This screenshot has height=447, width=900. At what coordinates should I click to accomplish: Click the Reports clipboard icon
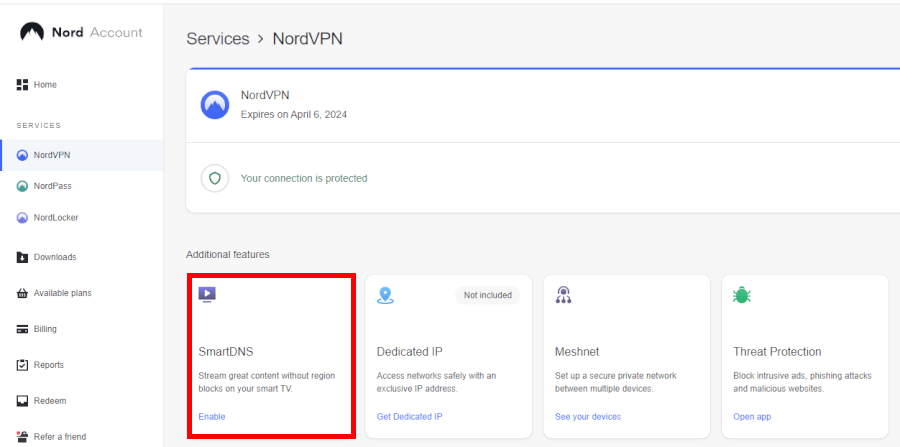click(x=22, y=365)
